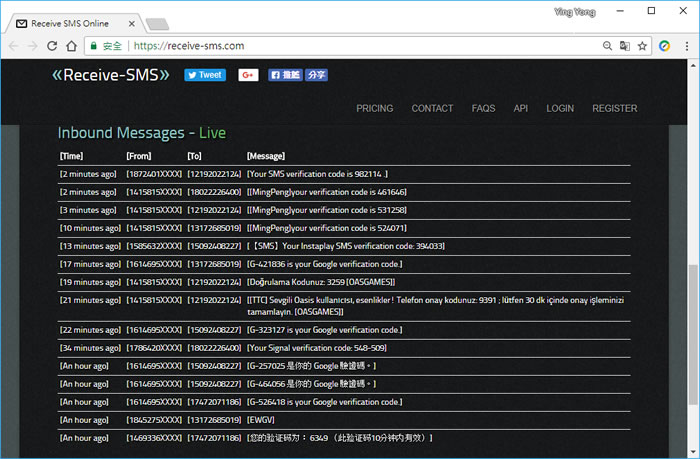
Task: Click sender 1786420XXXX number
Action: 154,348
